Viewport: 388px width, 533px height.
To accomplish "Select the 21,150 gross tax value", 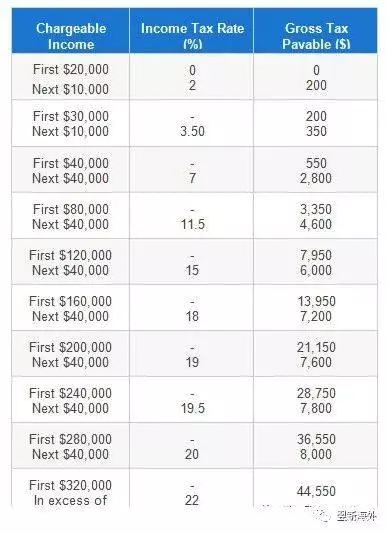I will [316, 347].
